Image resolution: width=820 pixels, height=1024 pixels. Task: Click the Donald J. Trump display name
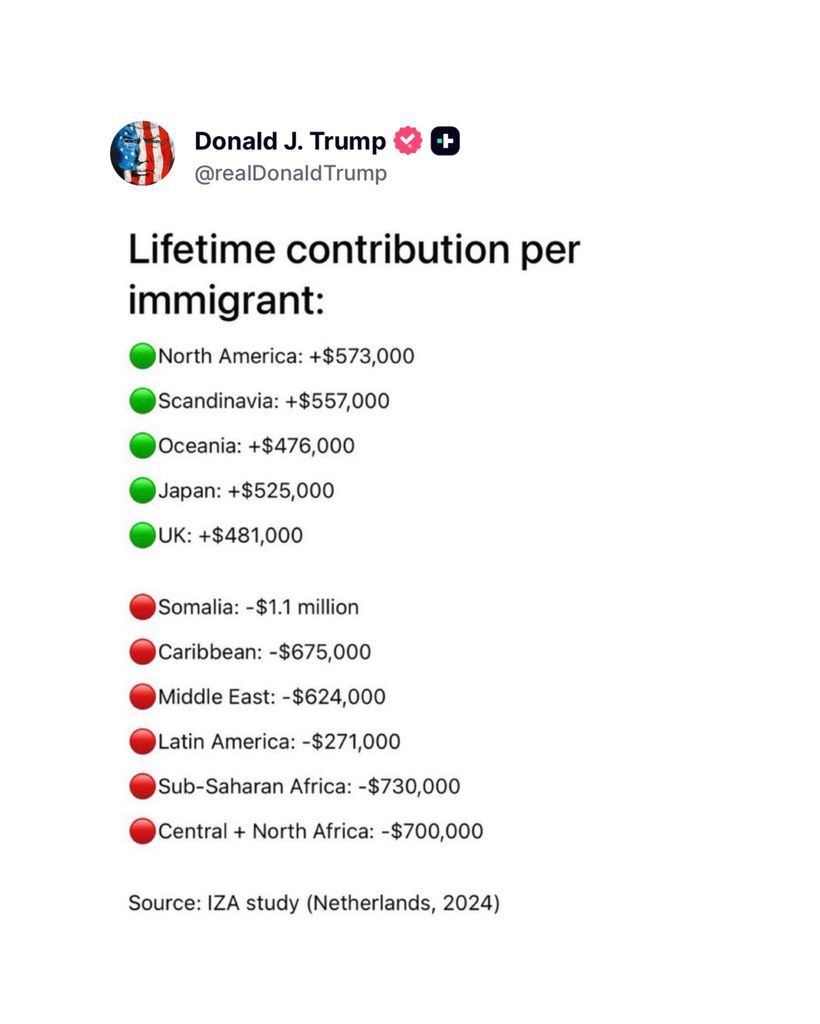coord(290,140)
